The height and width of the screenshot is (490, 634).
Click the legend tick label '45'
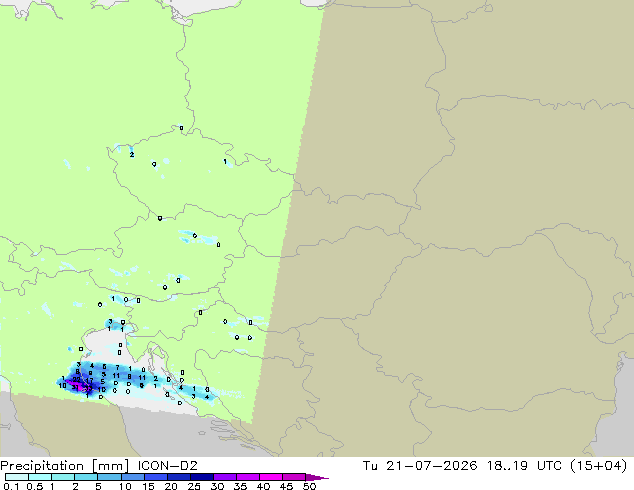(x=287, y=486)
